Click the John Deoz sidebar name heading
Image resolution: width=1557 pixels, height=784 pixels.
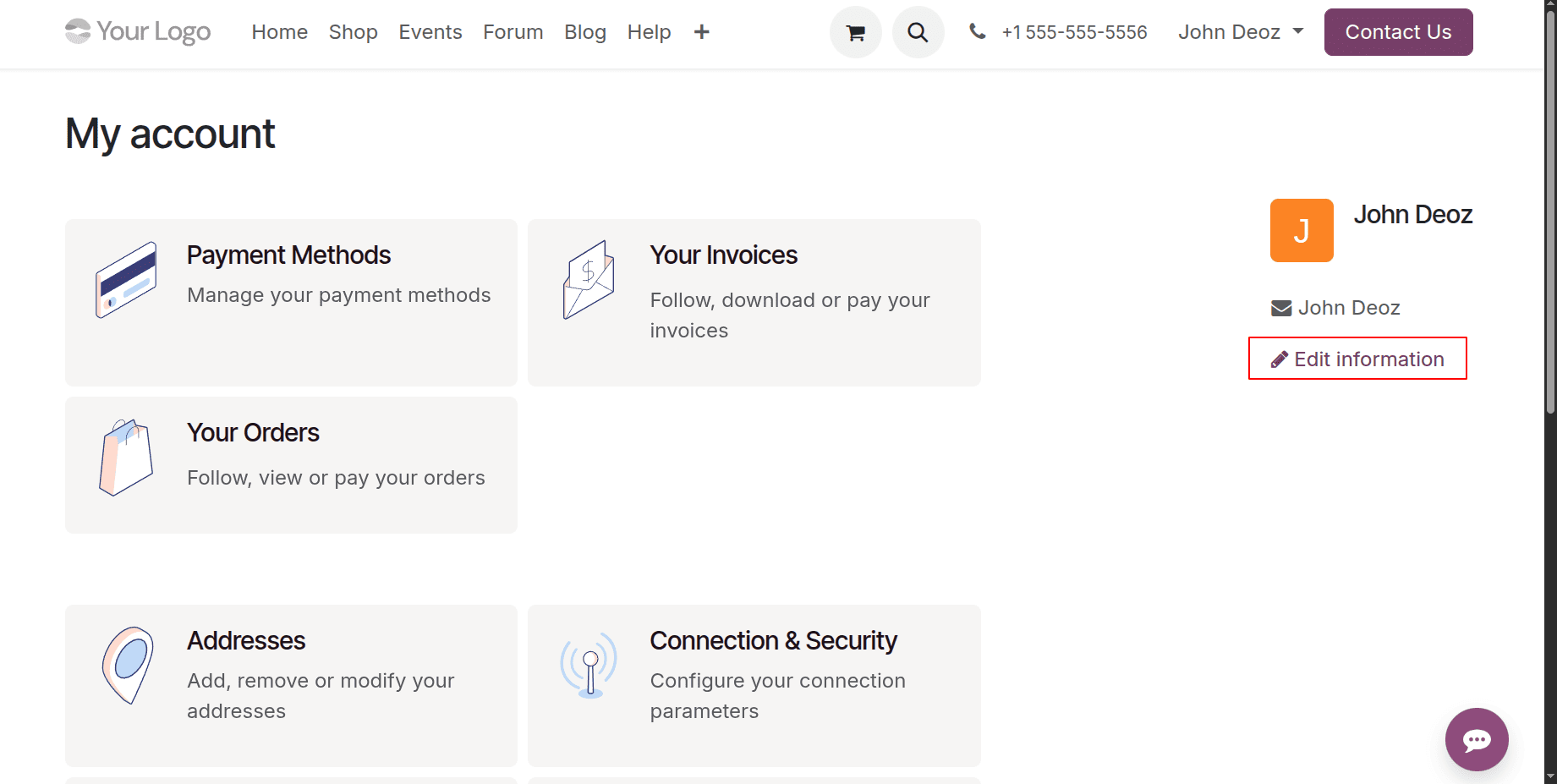(x=1413, y=215)
